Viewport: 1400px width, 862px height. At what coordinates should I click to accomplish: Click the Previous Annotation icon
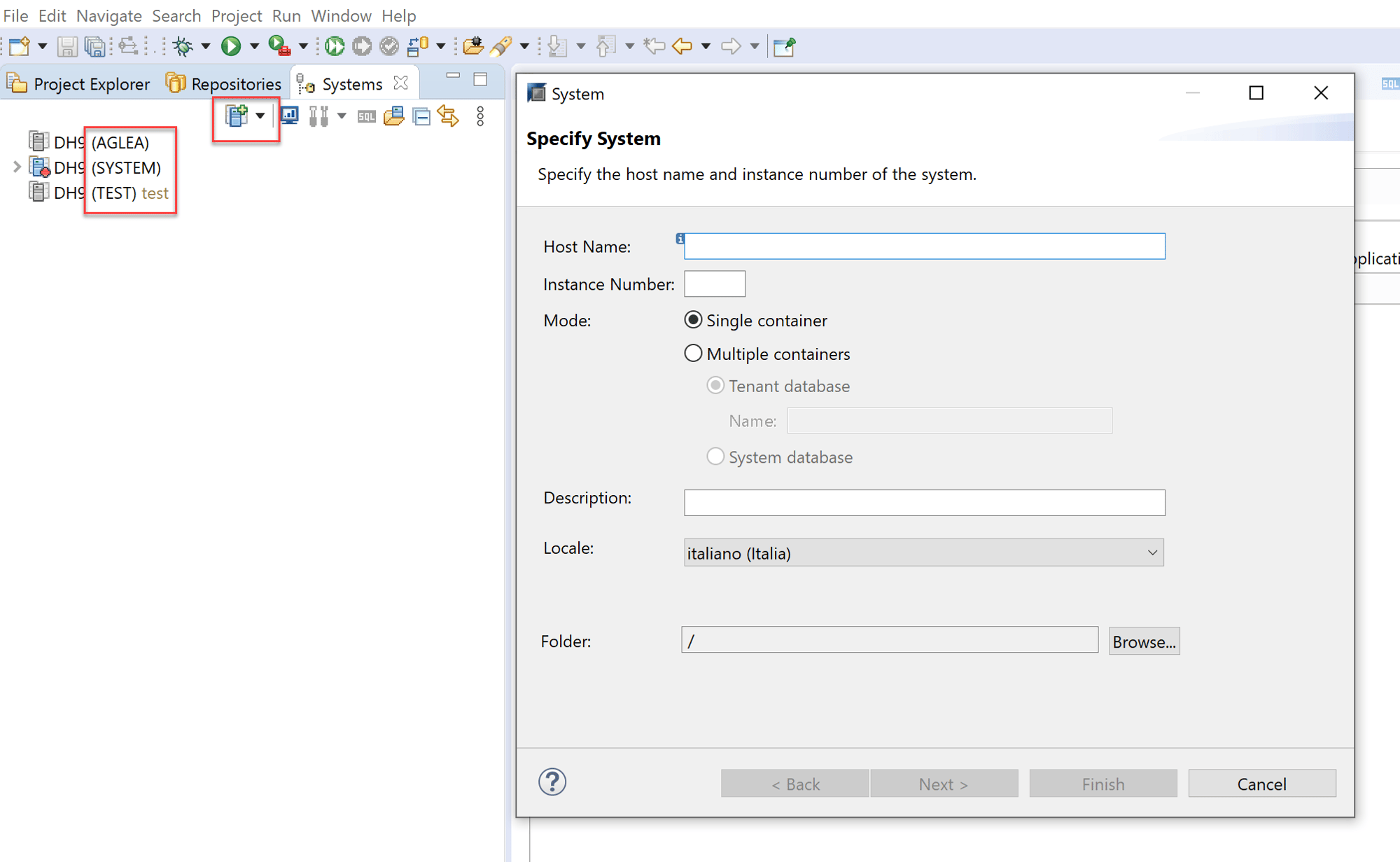[605, 46]
